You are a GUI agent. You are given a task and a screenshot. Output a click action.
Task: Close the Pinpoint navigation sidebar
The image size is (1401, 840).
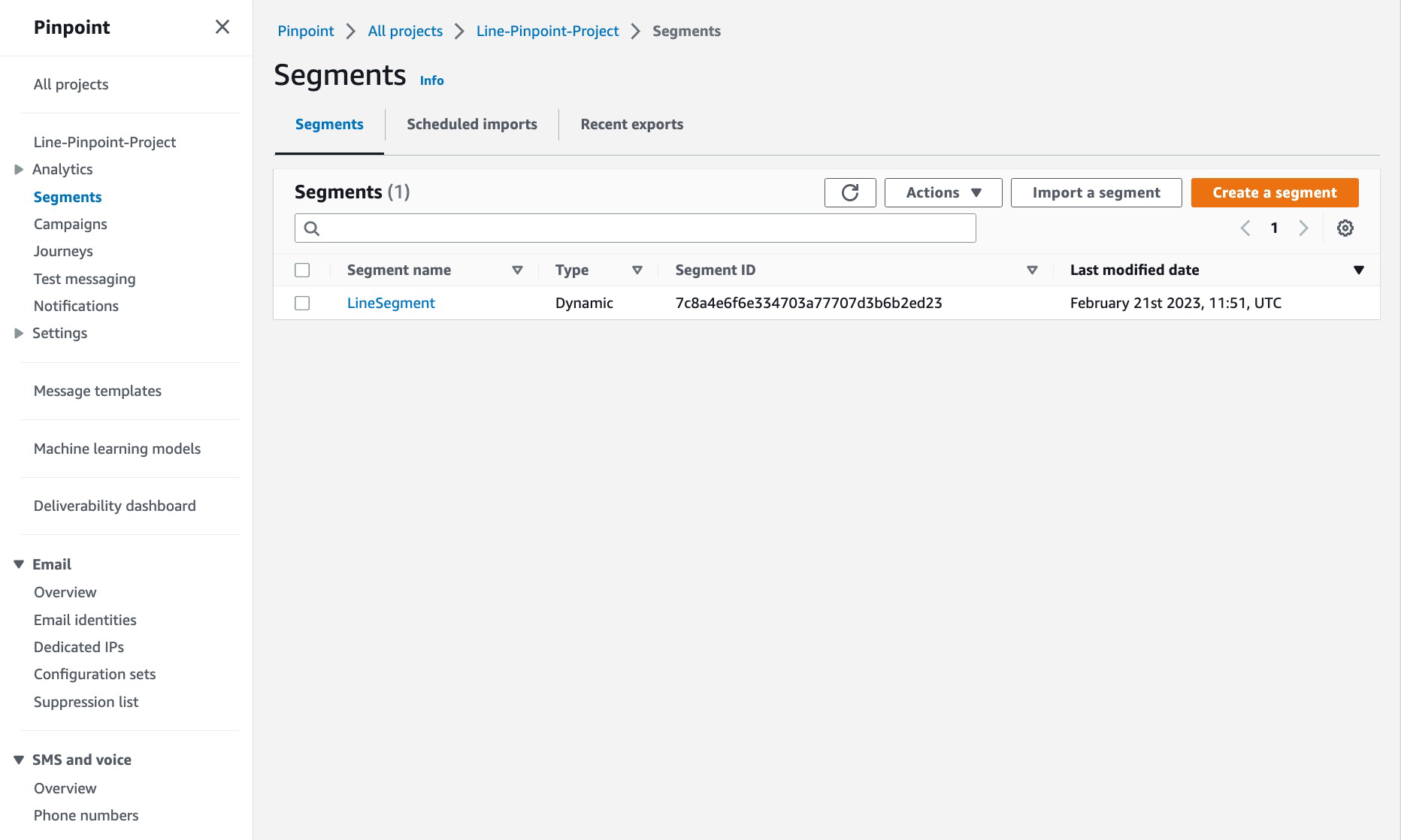tap(222, 27)
